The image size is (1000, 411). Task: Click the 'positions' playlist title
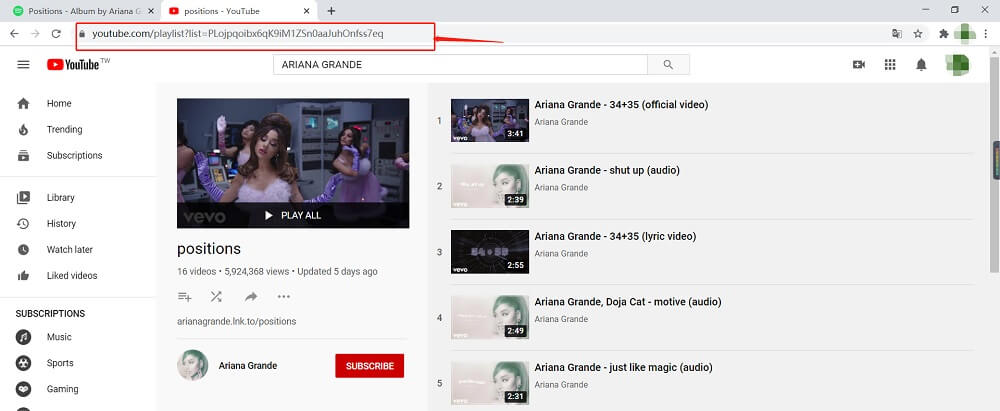[x=209, y=249]
